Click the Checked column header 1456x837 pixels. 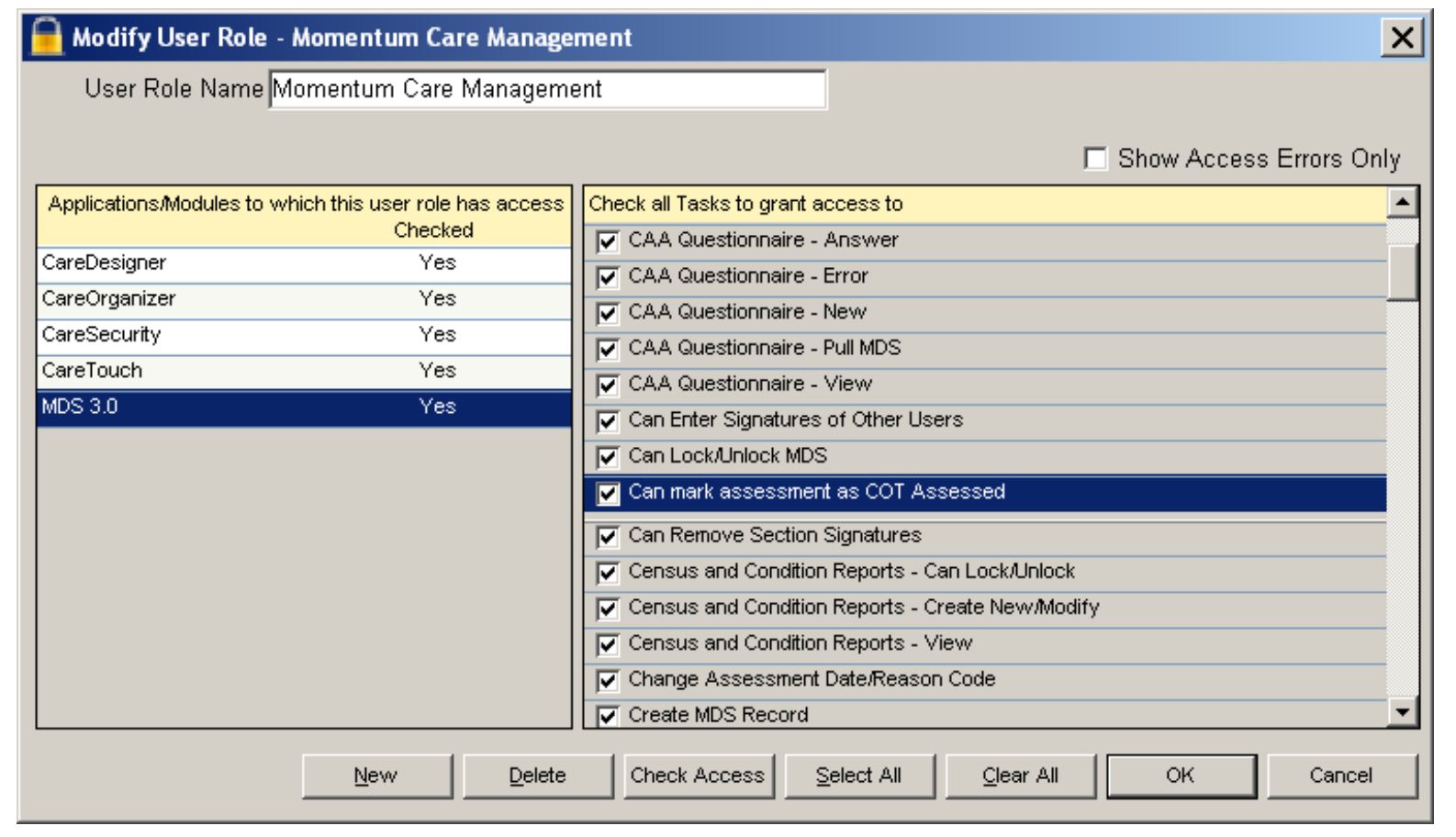(x=433, y=230)
